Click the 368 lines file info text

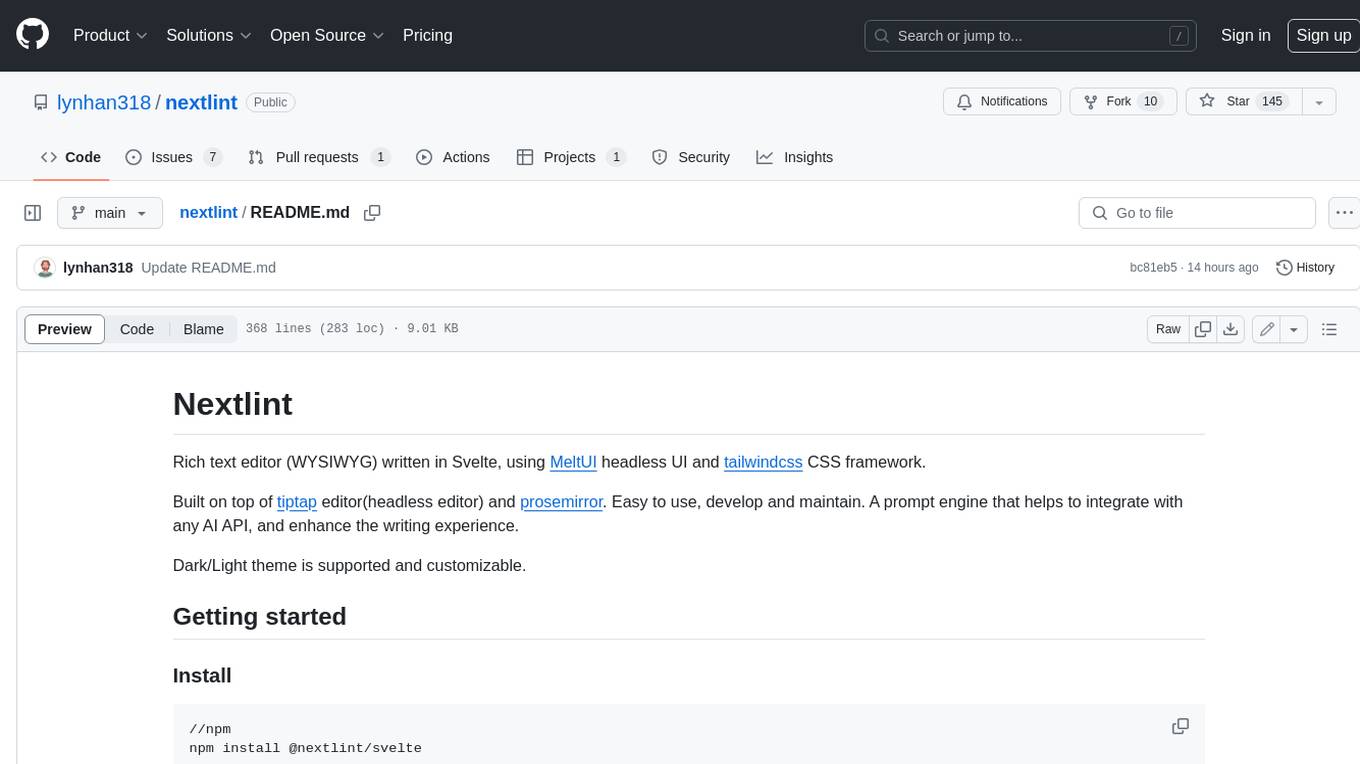click(x=352, y=329)
